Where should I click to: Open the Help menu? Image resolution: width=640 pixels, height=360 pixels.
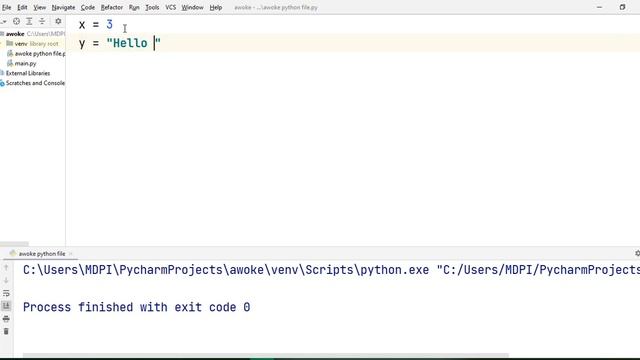(216, 7)
